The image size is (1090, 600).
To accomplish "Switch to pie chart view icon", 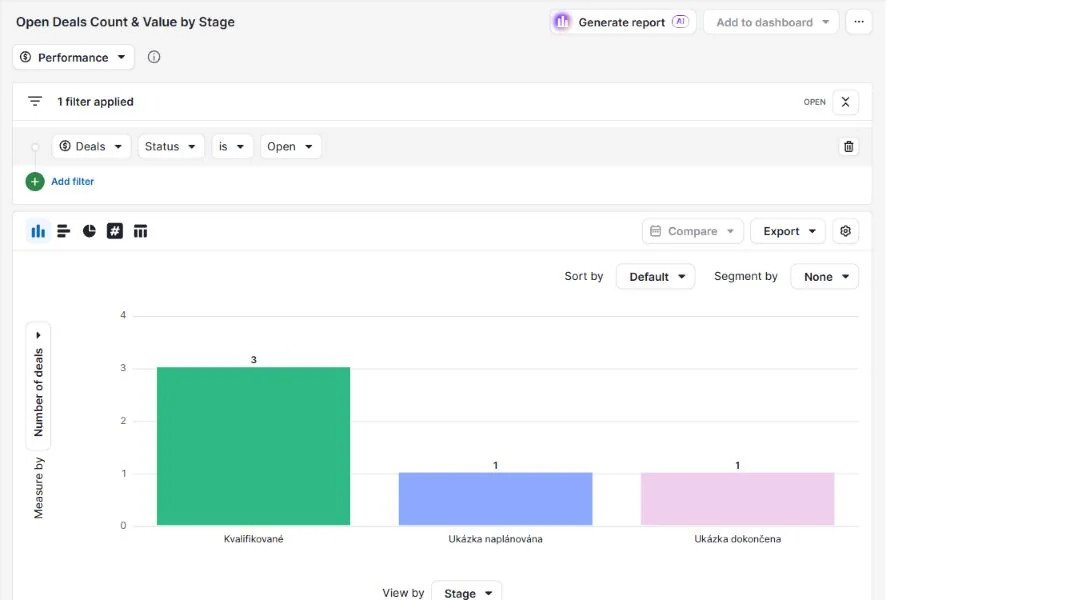I will (89, 231).
